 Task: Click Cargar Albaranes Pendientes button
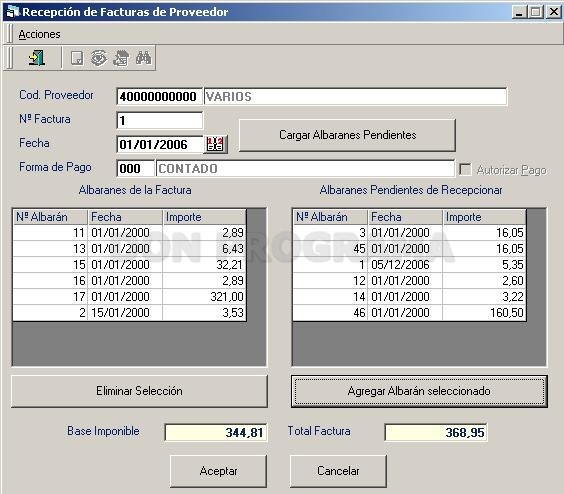(x=347, y=135)
